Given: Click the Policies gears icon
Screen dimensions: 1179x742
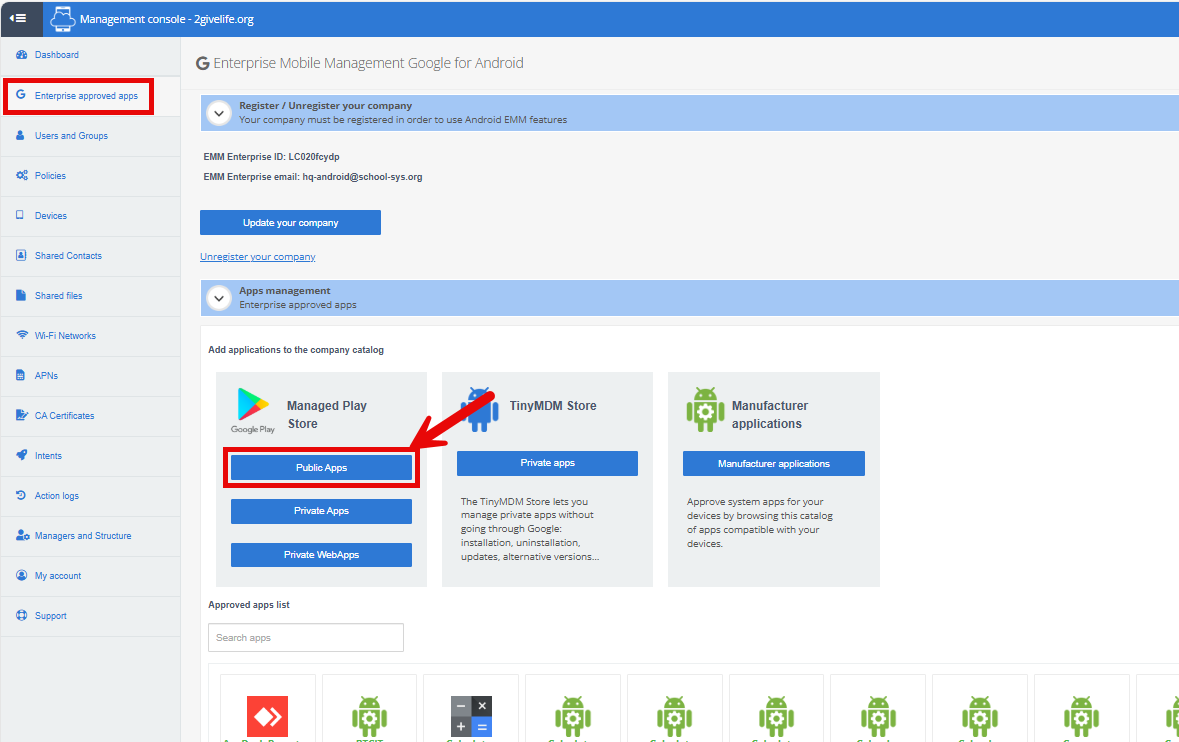Looking at the screenshot, I should tap(21, 176).
